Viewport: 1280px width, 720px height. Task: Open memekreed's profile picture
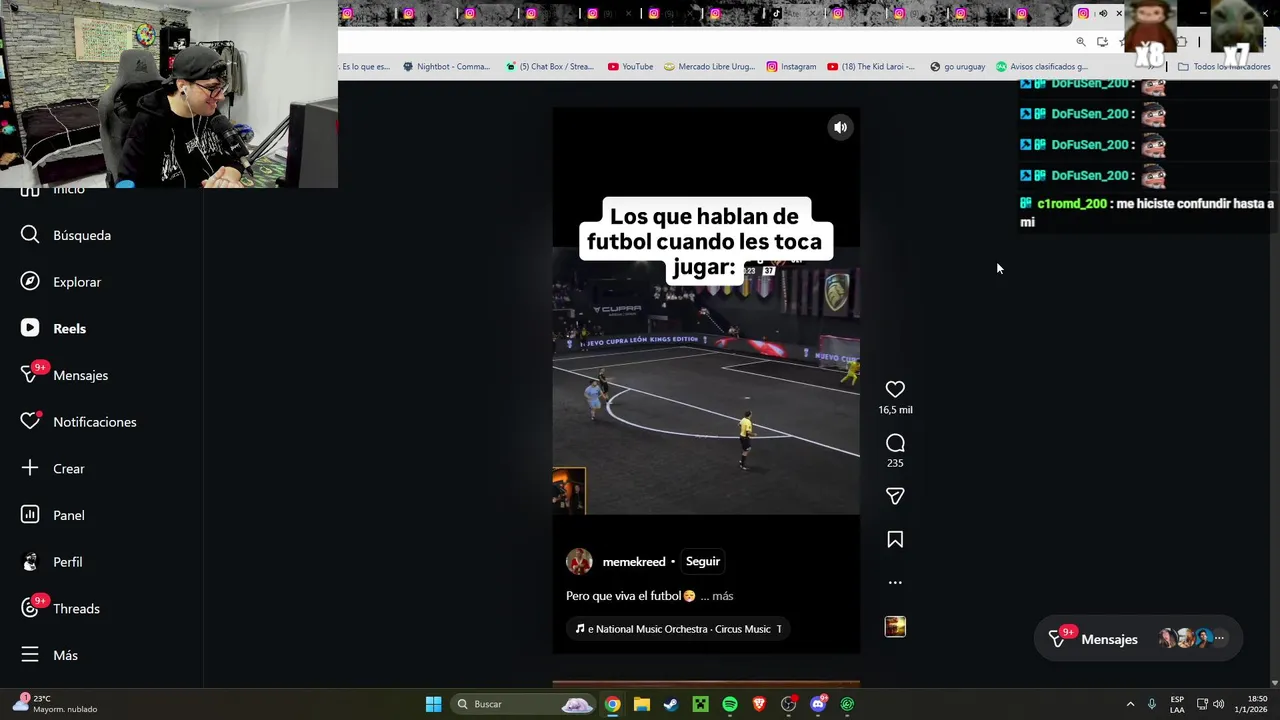point(579,561)
